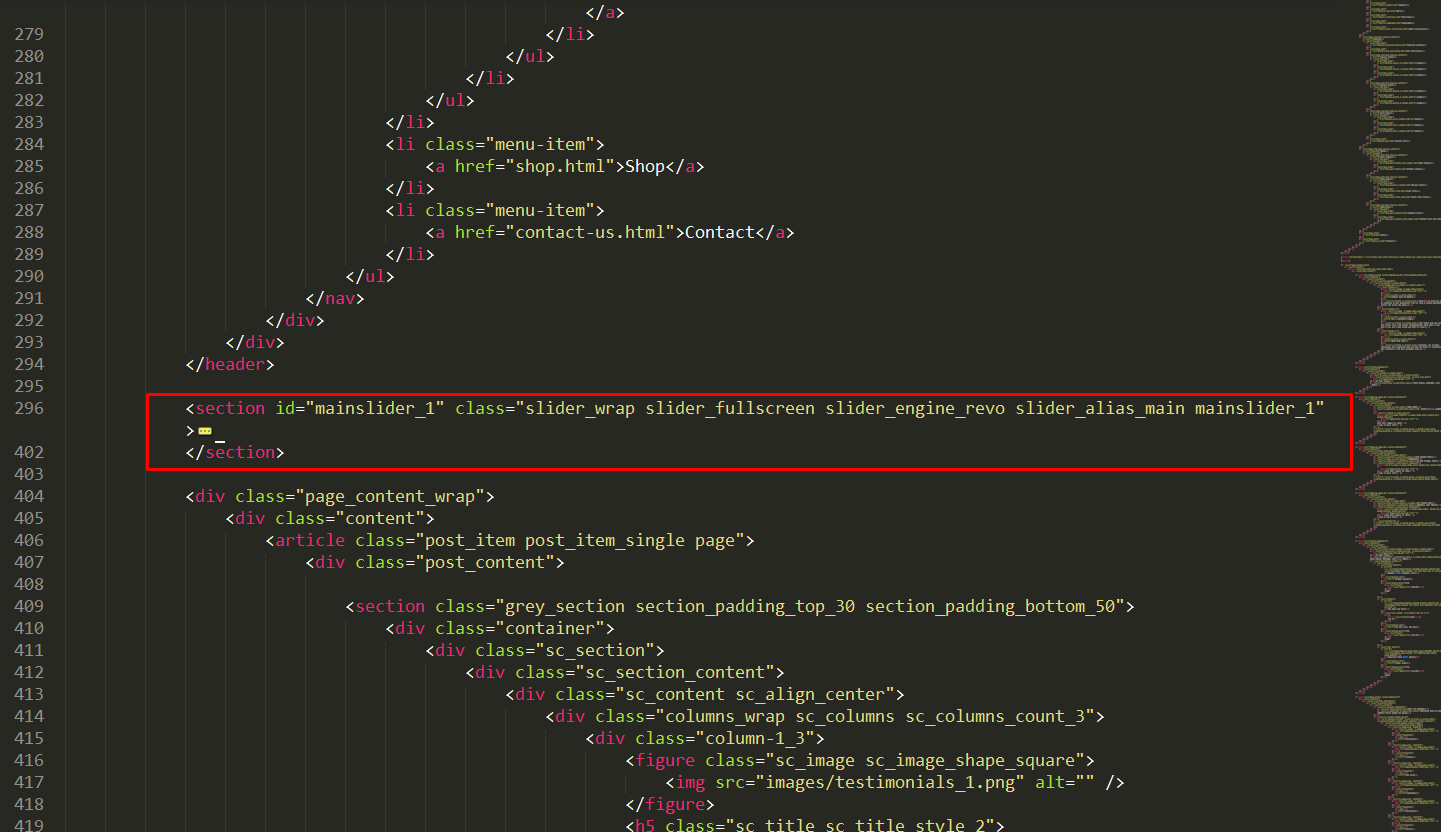The width and height of the screenshot is (1441, 832).
Task: Place cursor in the id="mainslider_1" value
Action: pyautogui.click(x=380, y=408)
